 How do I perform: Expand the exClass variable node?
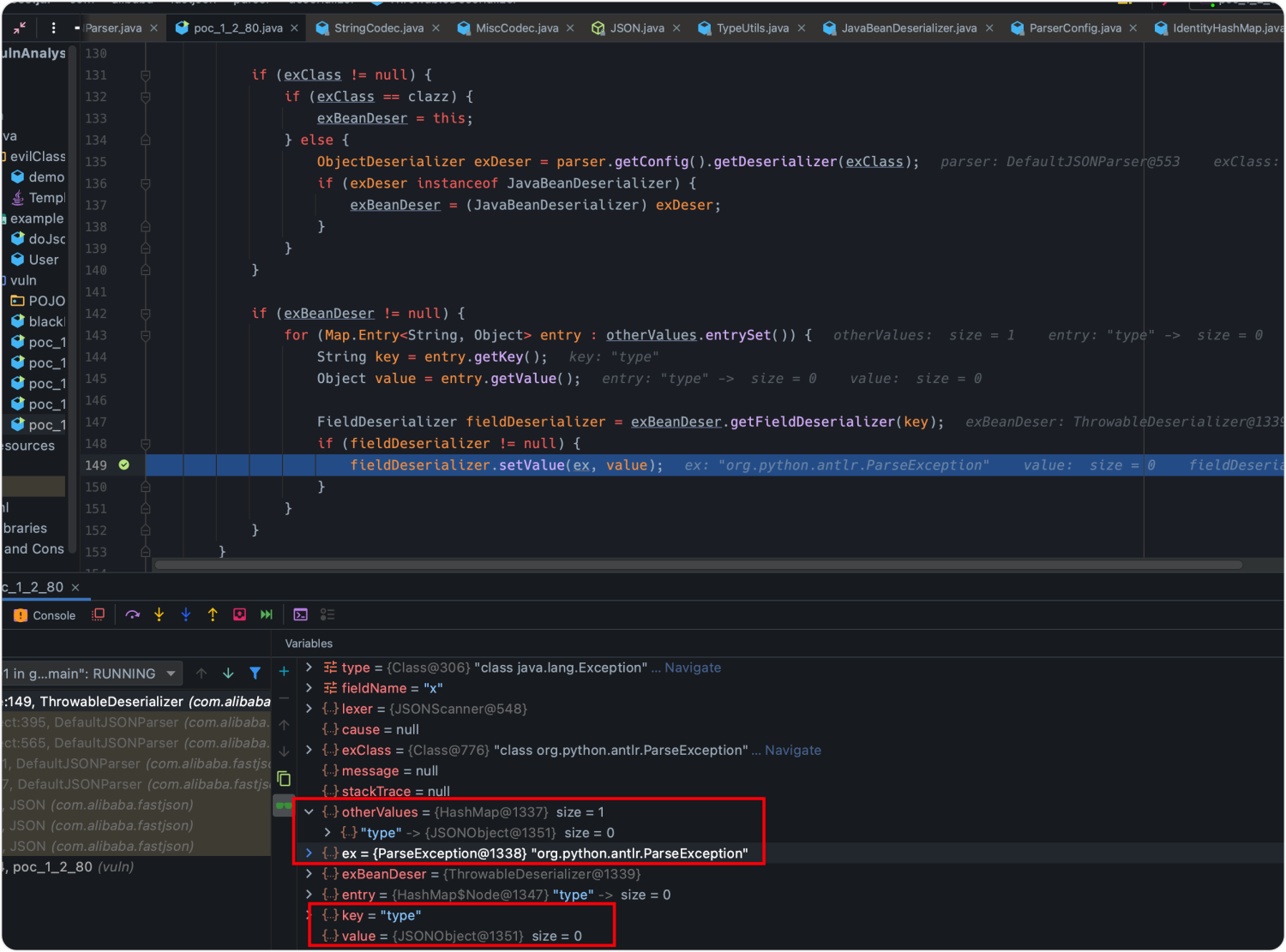click(x=309, y=750)
